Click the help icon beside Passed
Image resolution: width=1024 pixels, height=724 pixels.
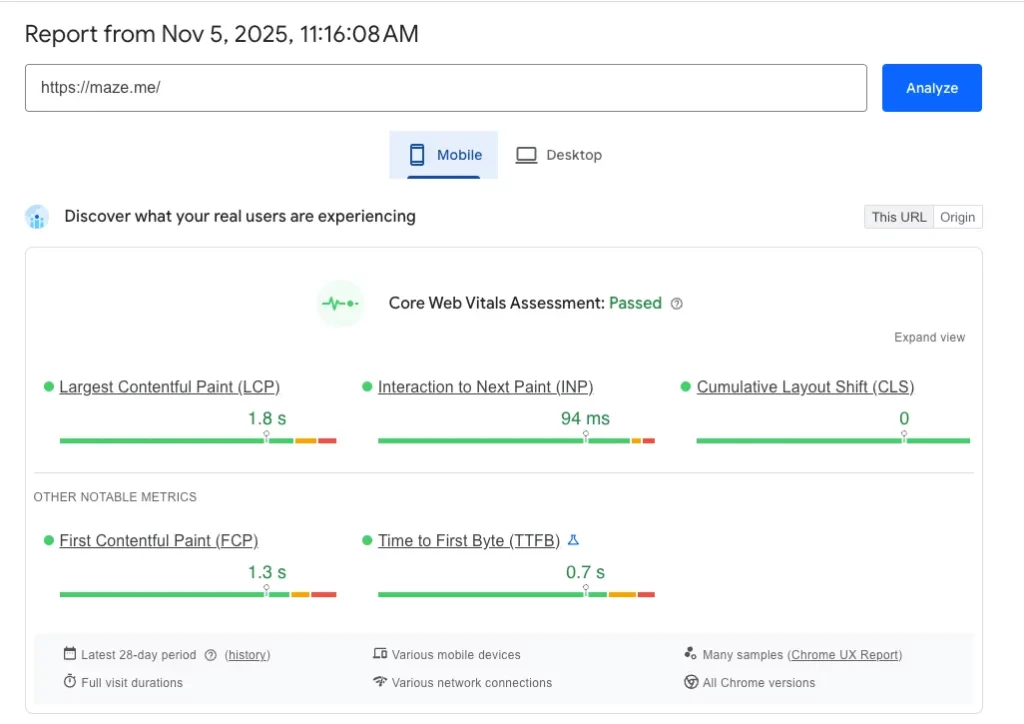[x=677, y=304]
